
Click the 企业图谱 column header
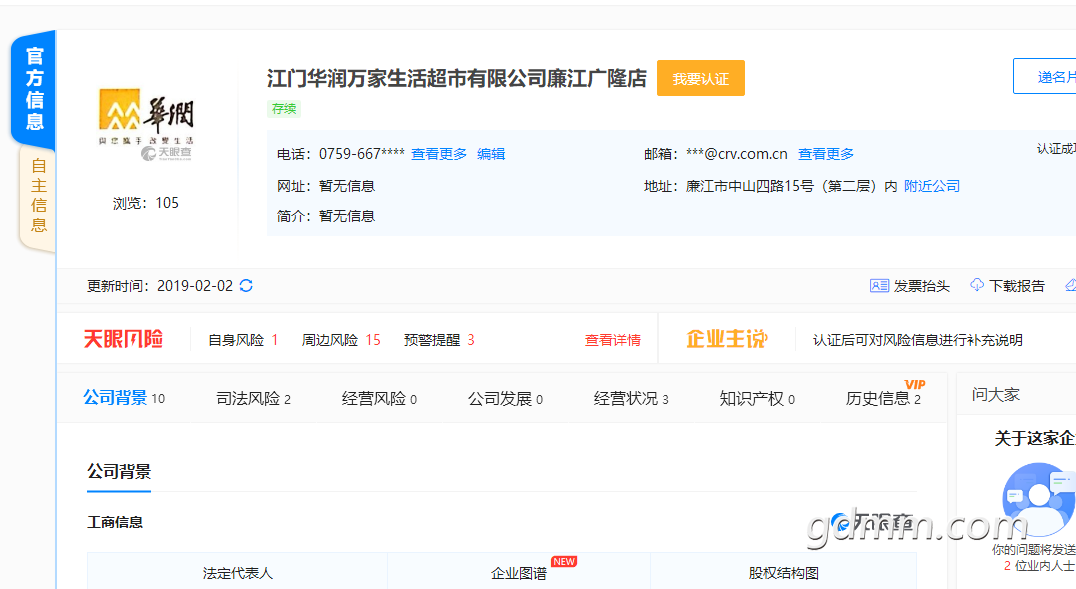519,573
